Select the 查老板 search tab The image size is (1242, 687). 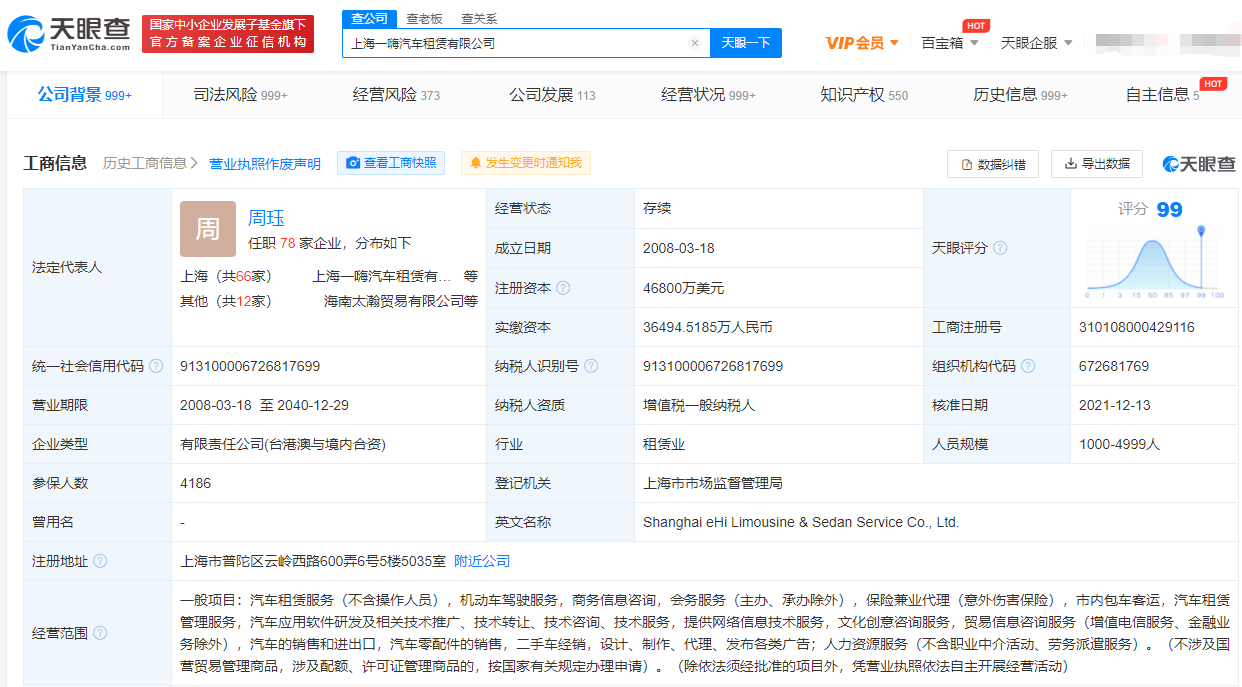click(x=424, y=19)
